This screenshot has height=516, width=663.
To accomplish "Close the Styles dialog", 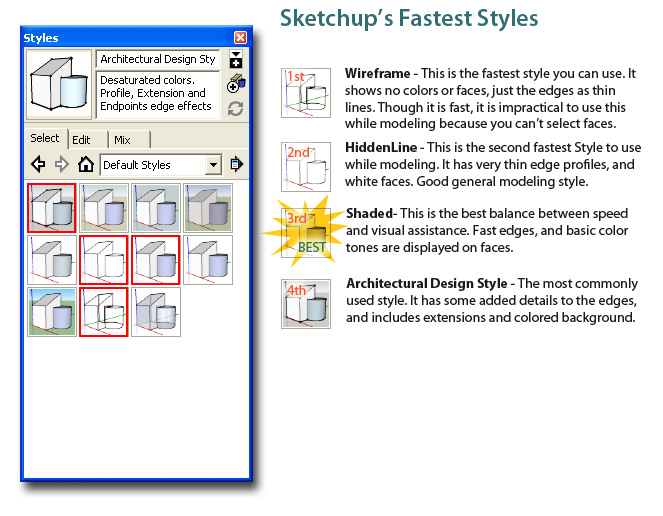I will [241, 38].
